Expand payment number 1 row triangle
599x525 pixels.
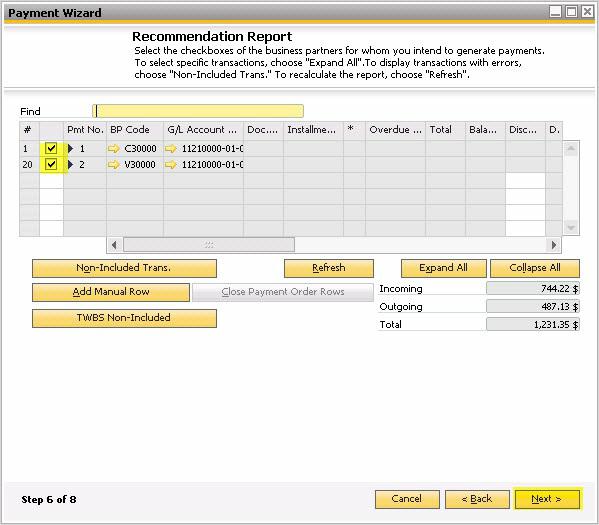(x=70, y=149)
